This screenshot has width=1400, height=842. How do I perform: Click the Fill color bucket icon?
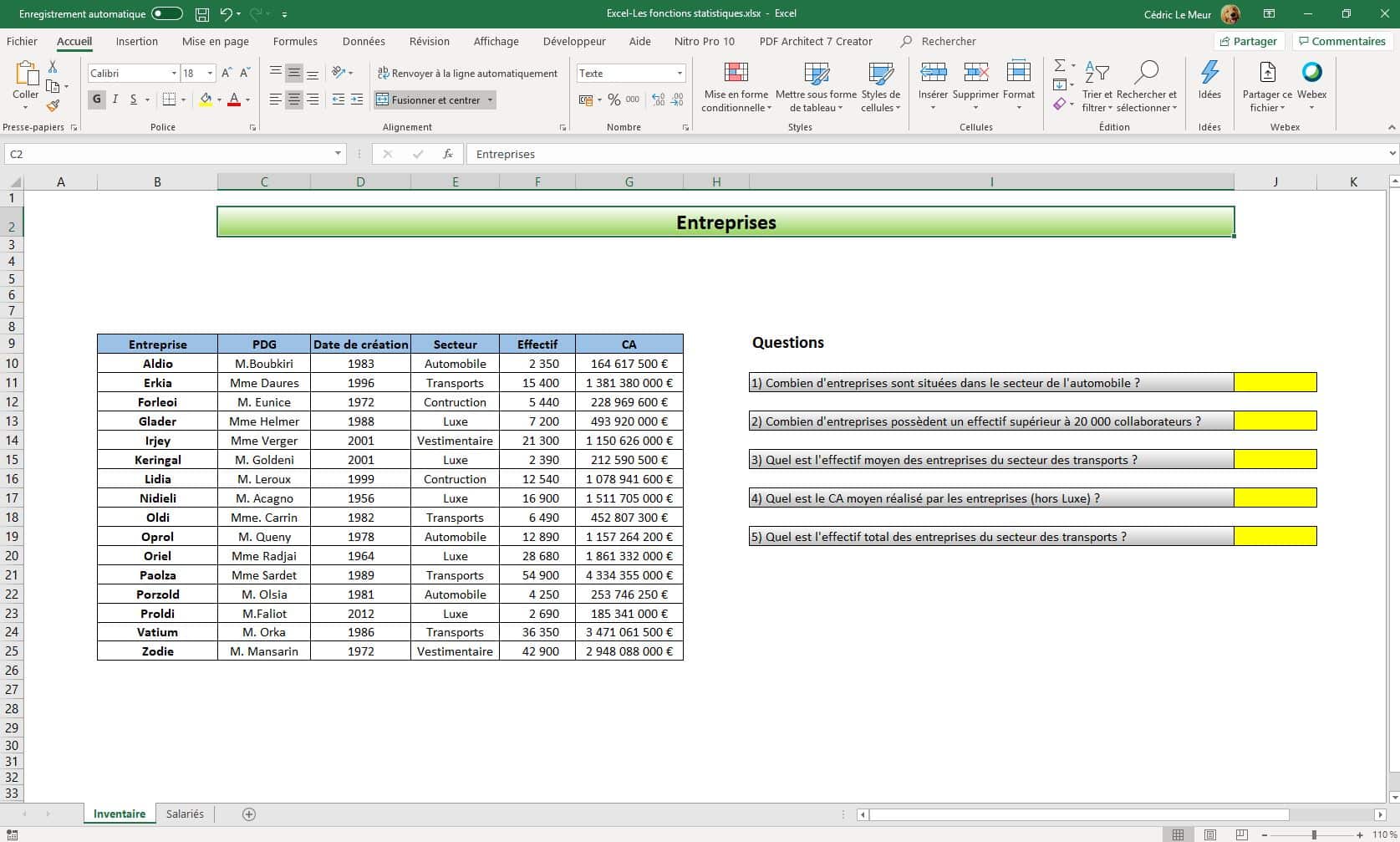click(x=206, y=100)
